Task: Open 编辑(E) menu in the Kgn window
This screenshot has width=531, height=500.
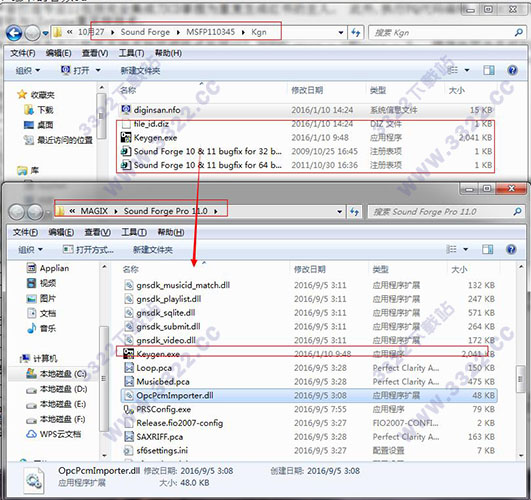Action: (x=59, y=53)
